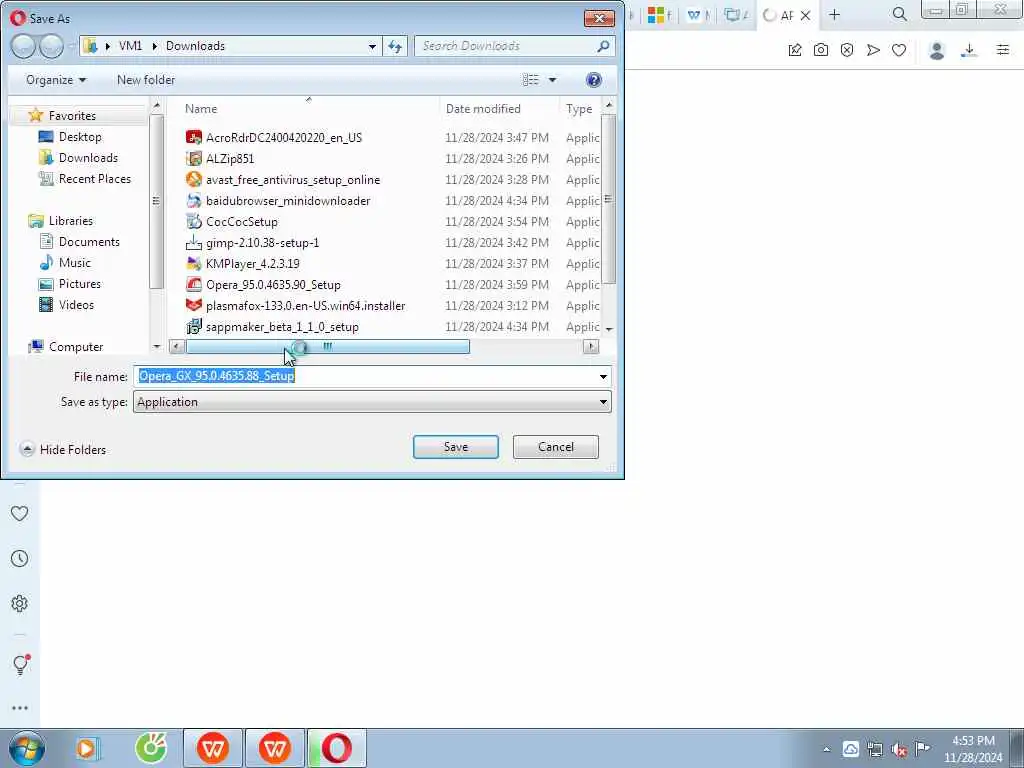Select file plasmafox-133.0.en-US.win64.installer
1024x768 pixels.
[x=305, y=306]
